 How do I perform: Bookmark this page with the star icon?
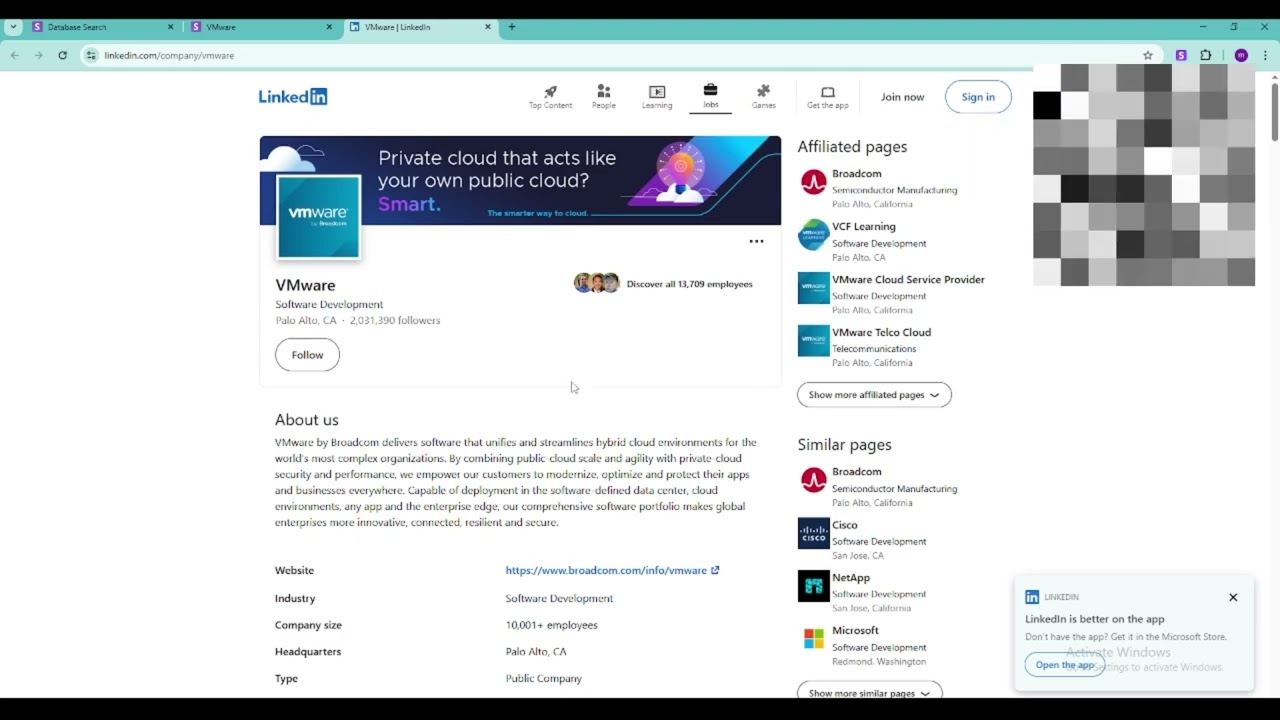point(1148,55)
